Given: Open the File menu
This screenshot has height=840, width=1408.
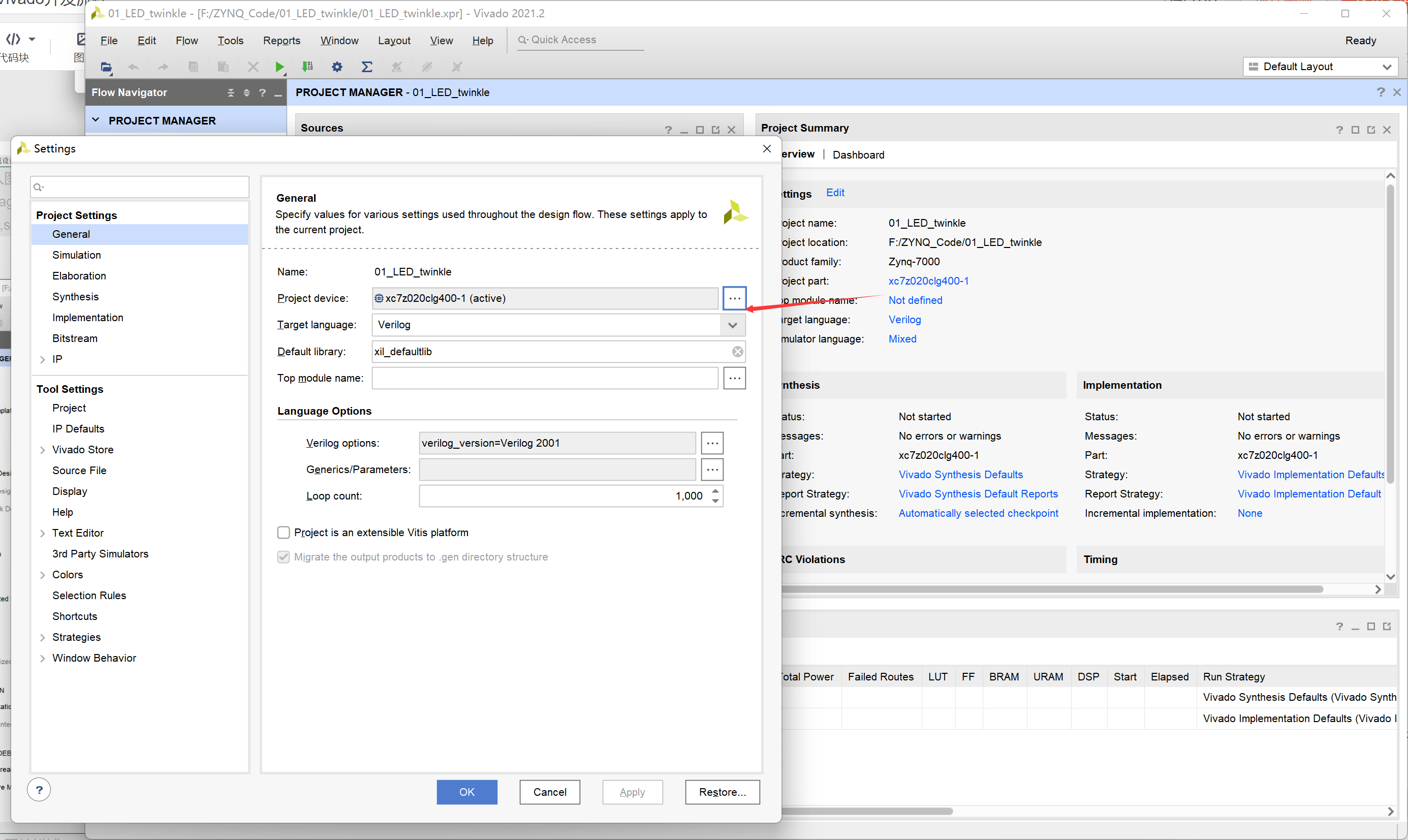Looking at the screenshot, I should click(109, 41).
